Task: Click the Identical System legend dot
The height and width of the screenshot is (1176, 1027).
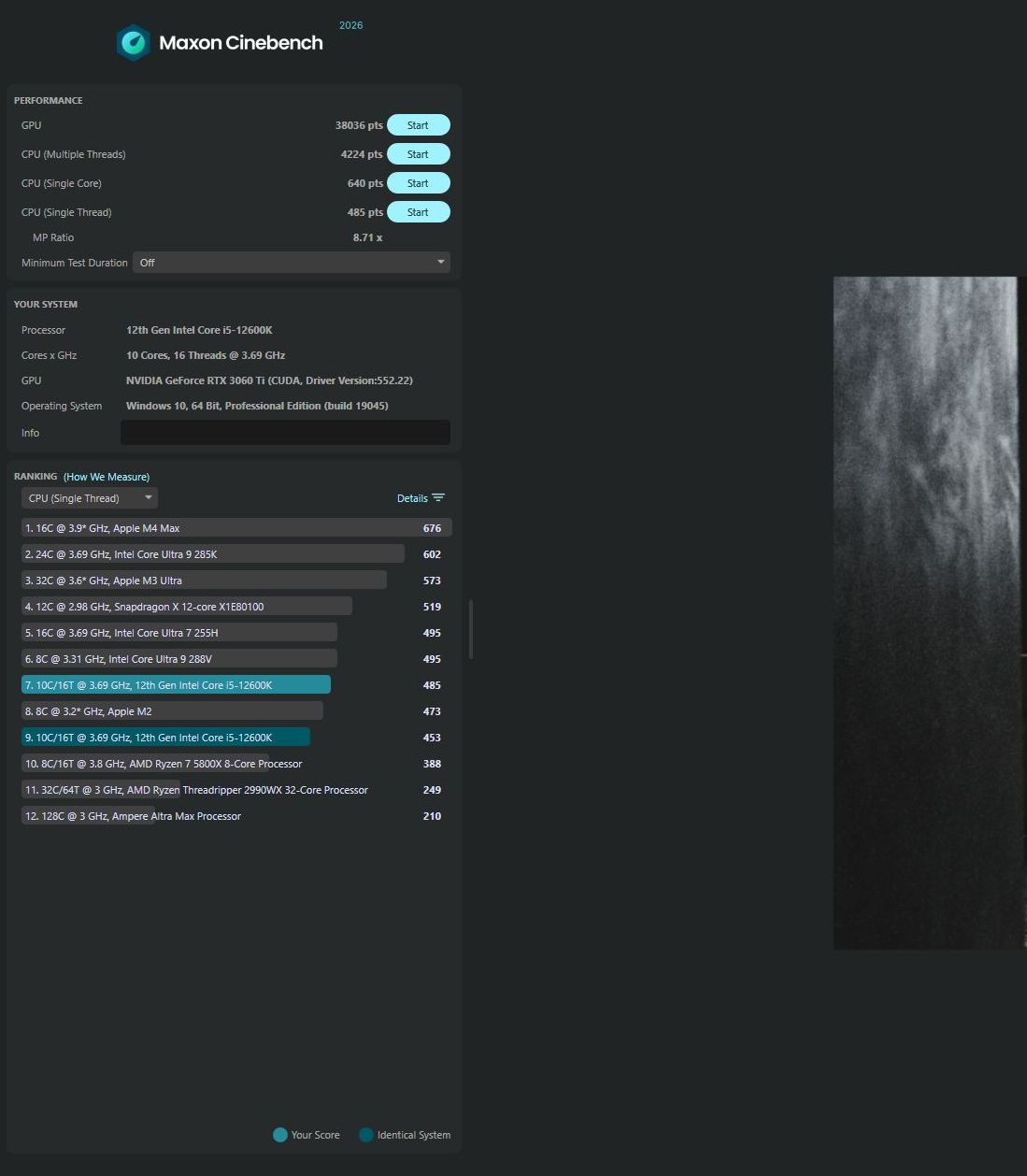Action: 366,1135
